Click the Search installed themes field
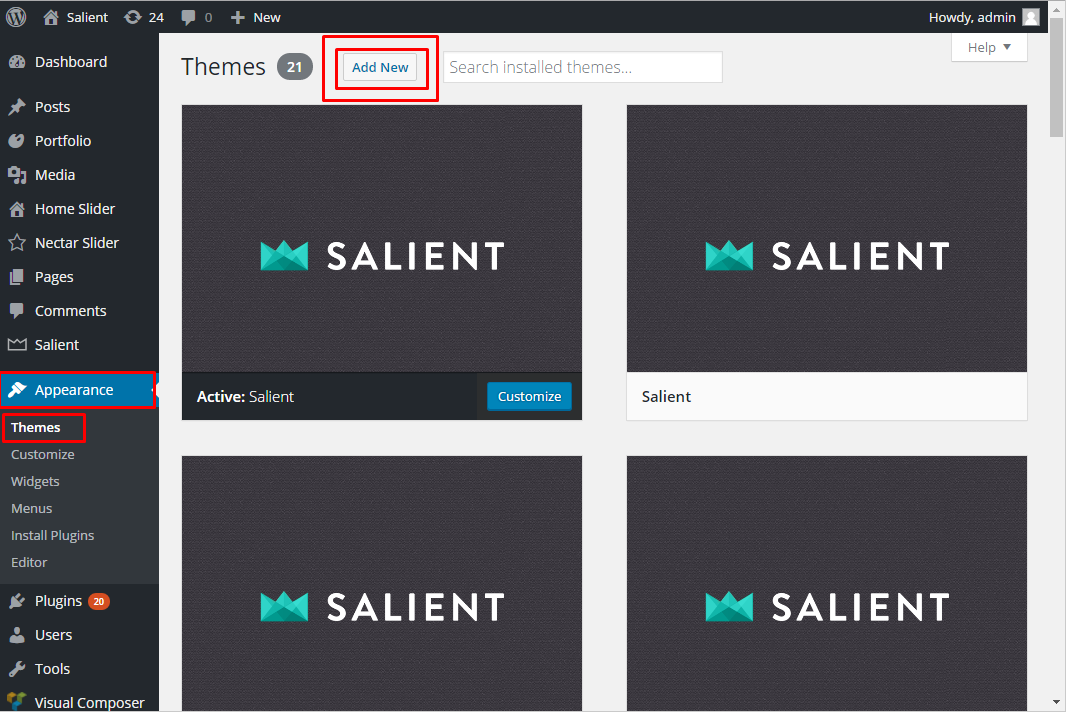Image resolution: width=1066 pixels, height=712 pixels. [x=583, y=67]
